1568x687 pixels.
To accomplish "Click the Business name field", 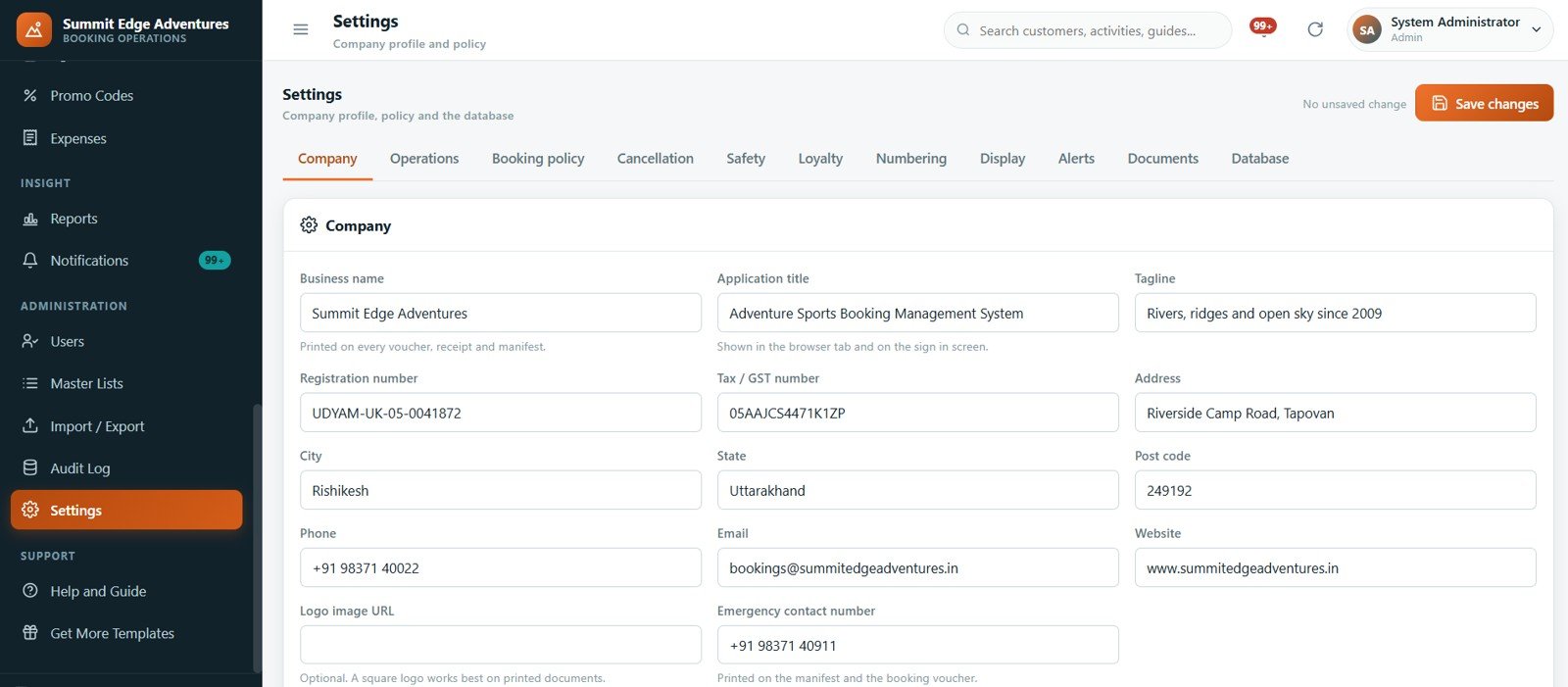I will (501, 313).
